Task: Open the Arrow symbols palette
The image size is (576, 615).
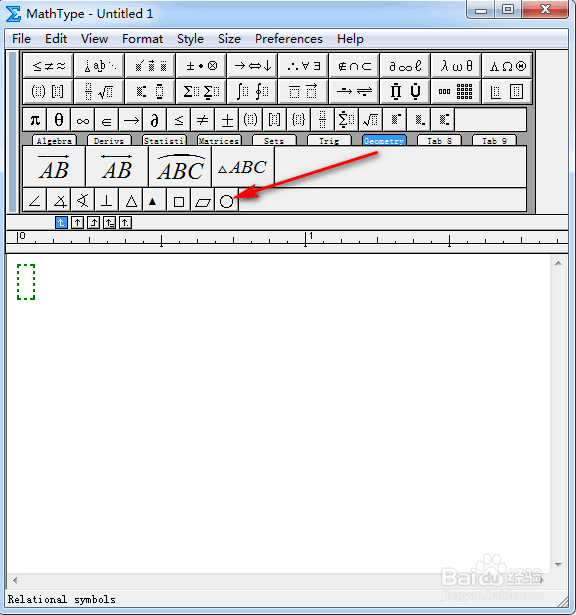Action: (252, 66)
